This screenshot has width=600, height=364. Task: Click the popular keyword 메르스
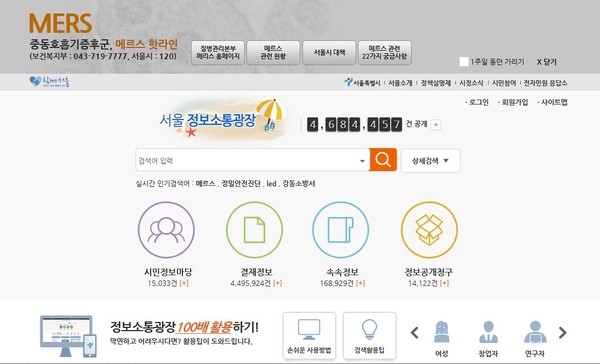205,183
